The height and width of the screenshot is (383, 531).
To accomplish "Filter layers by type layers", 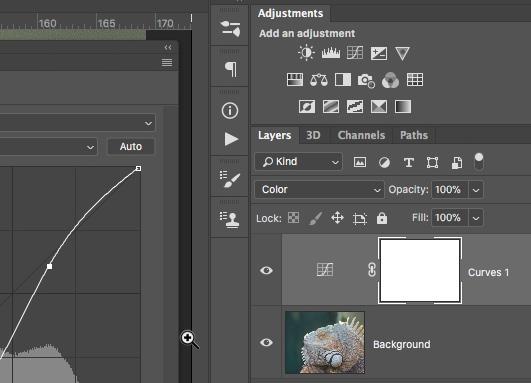I will (x=409, y=163).
